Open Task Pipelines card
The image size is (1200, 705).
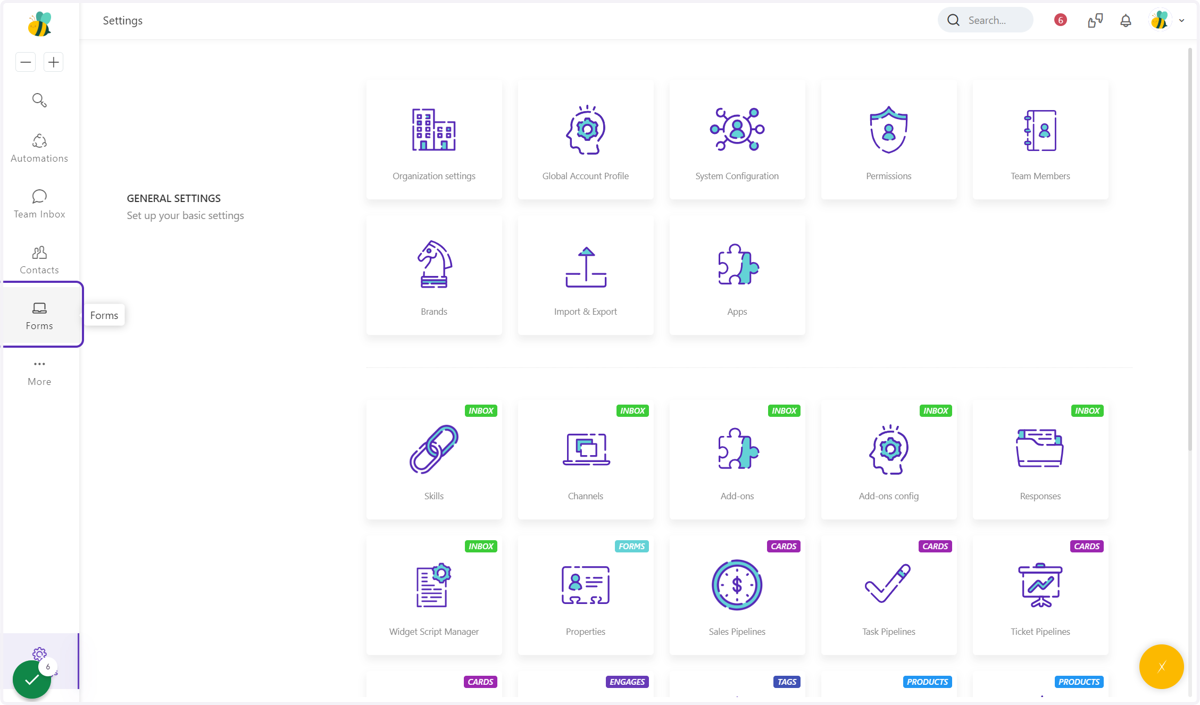[889, 595]
